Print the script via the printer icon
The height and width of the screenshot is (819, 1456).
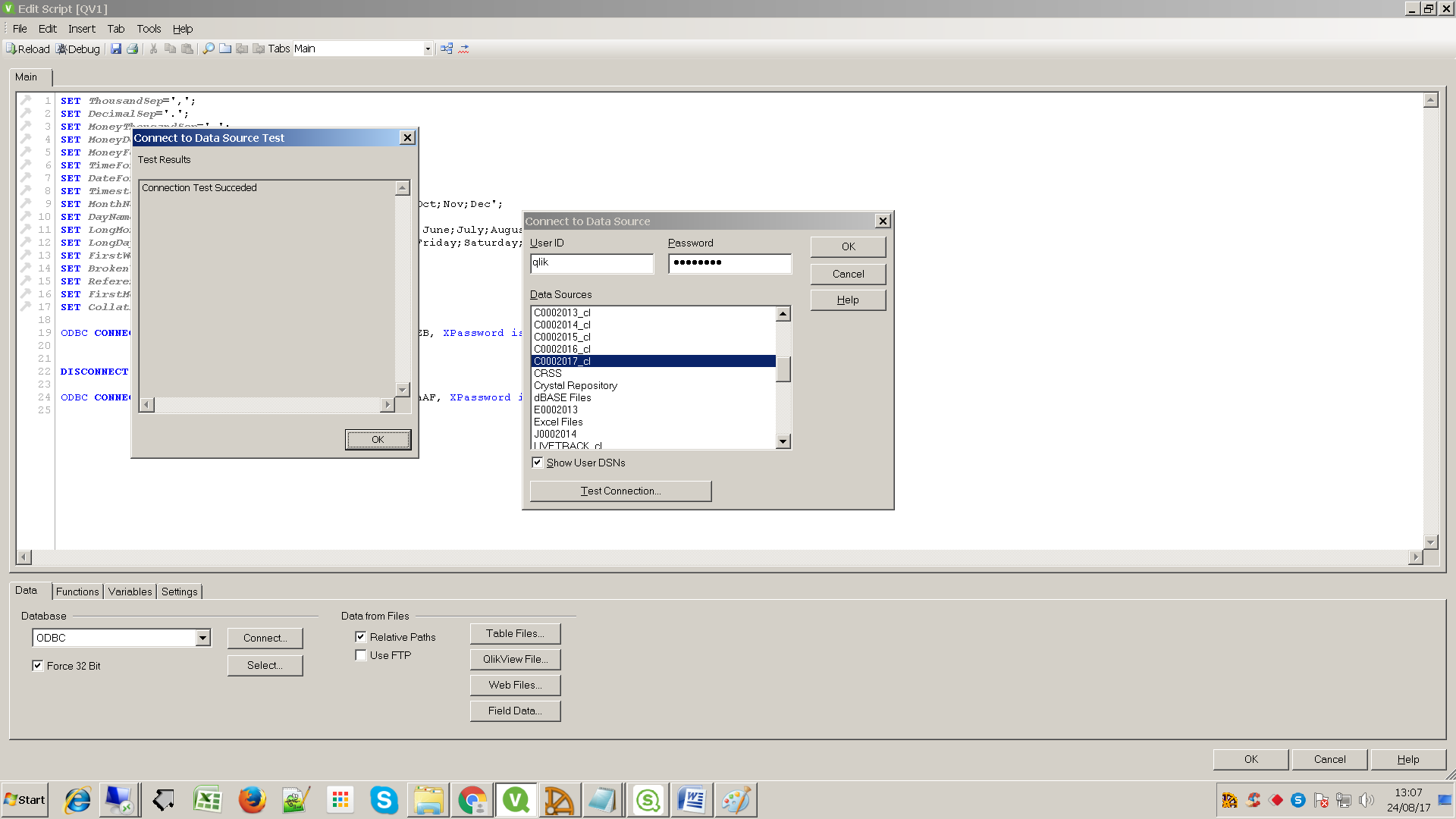tap(133, 49)
